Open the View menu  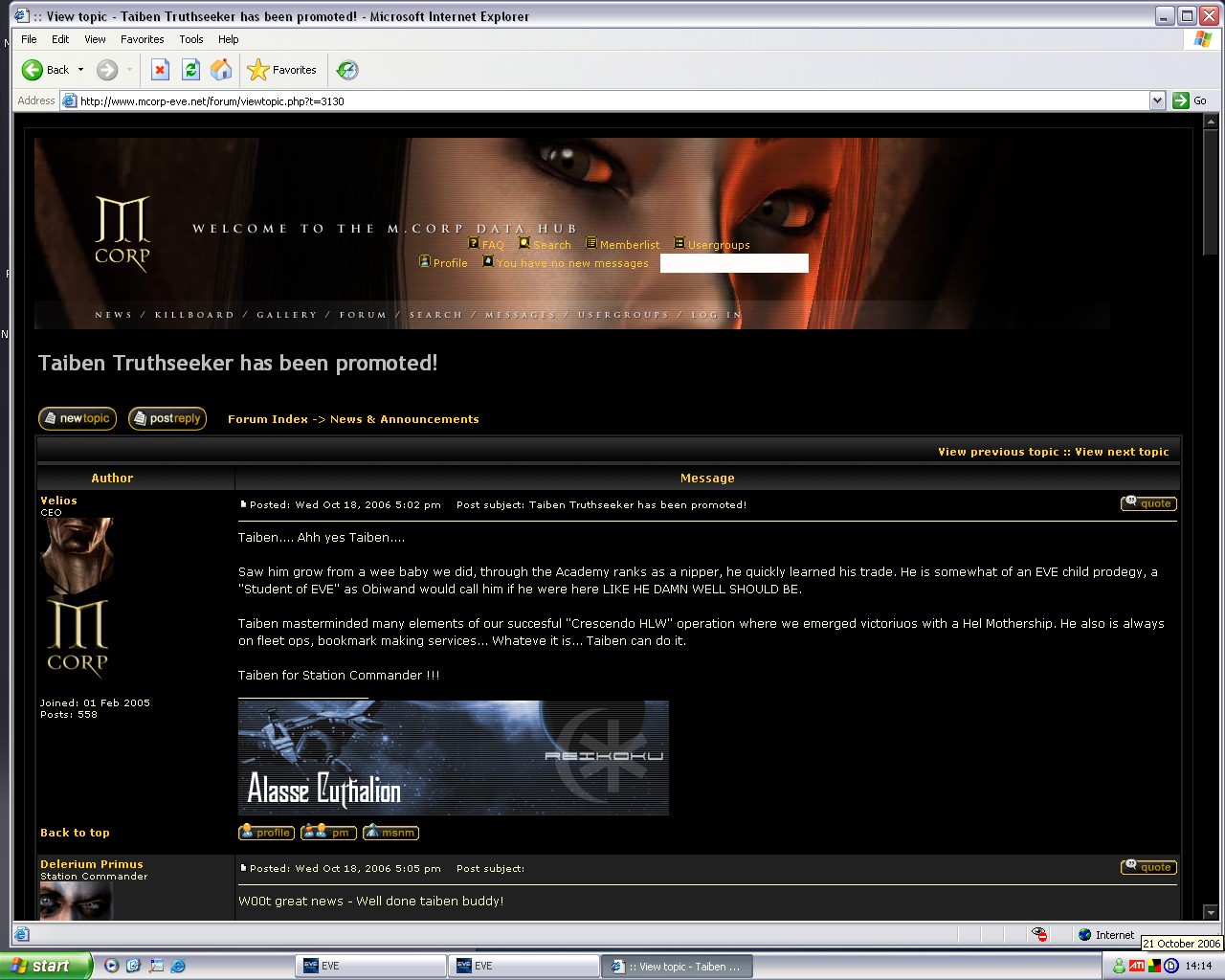coord(95,39)
